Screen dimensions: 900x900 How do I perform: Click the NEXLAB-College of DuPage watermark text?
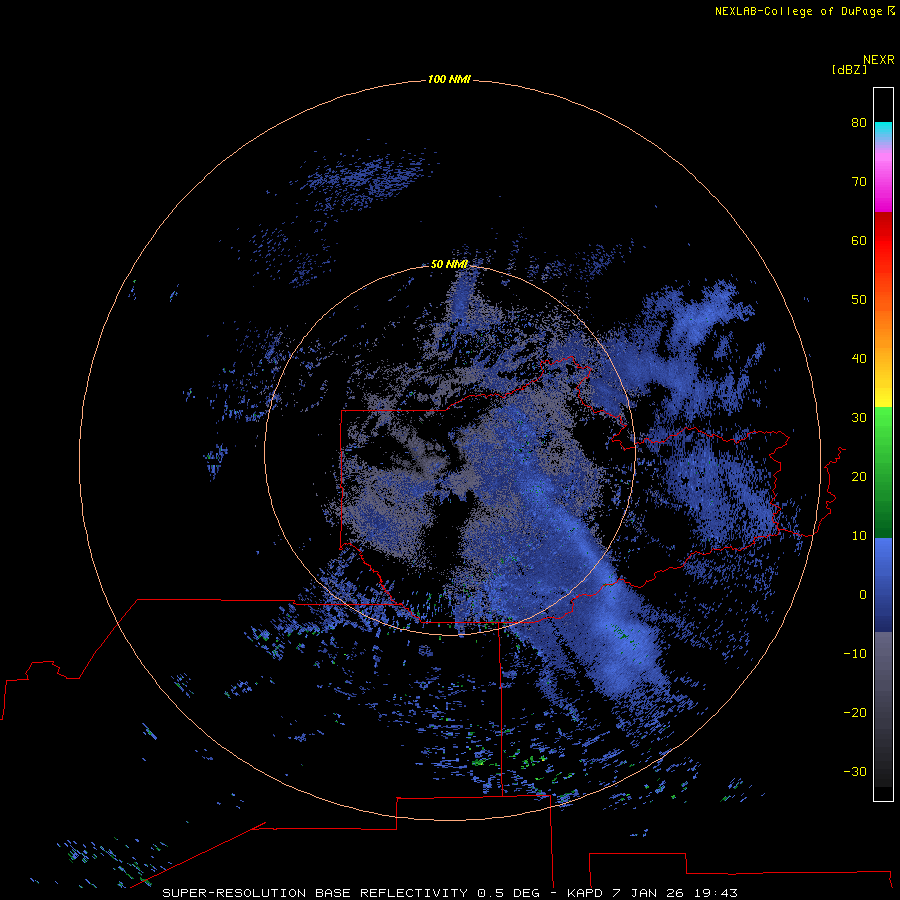(798, 11)
